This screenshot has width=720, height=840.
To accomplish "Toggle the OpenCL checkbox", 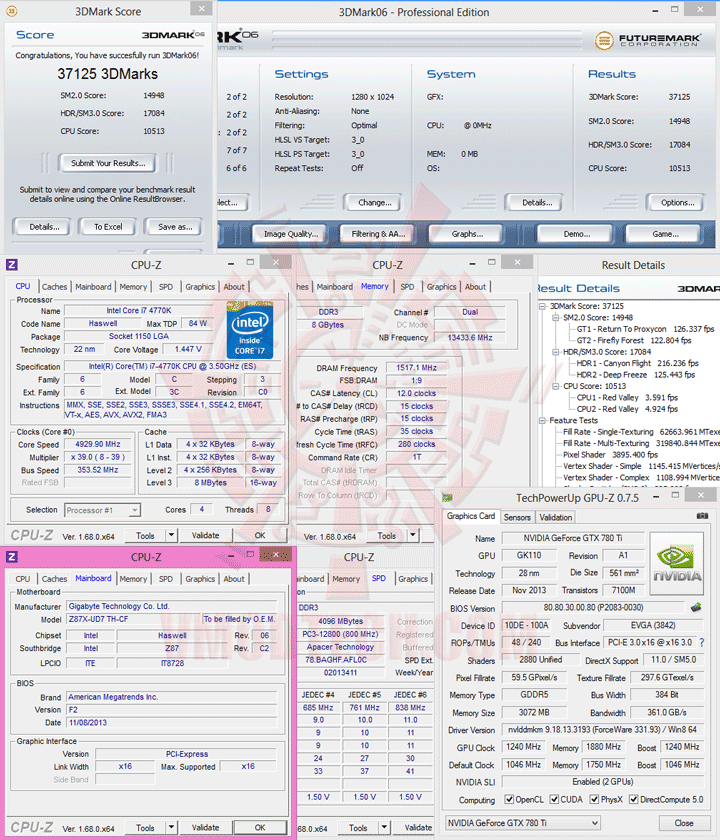I will coord(509,799).
